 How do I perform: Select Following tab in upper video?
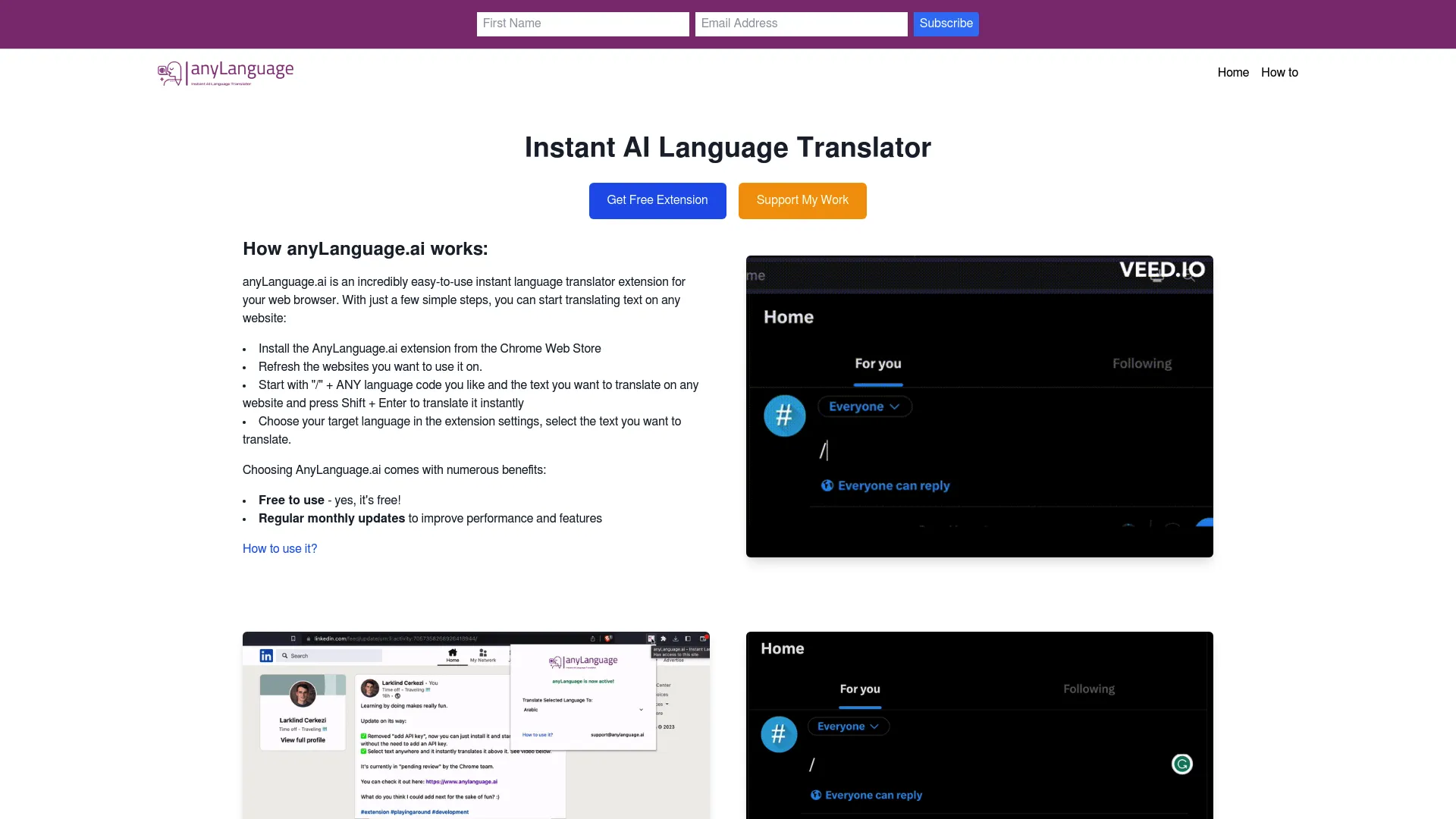(1142, 363)
